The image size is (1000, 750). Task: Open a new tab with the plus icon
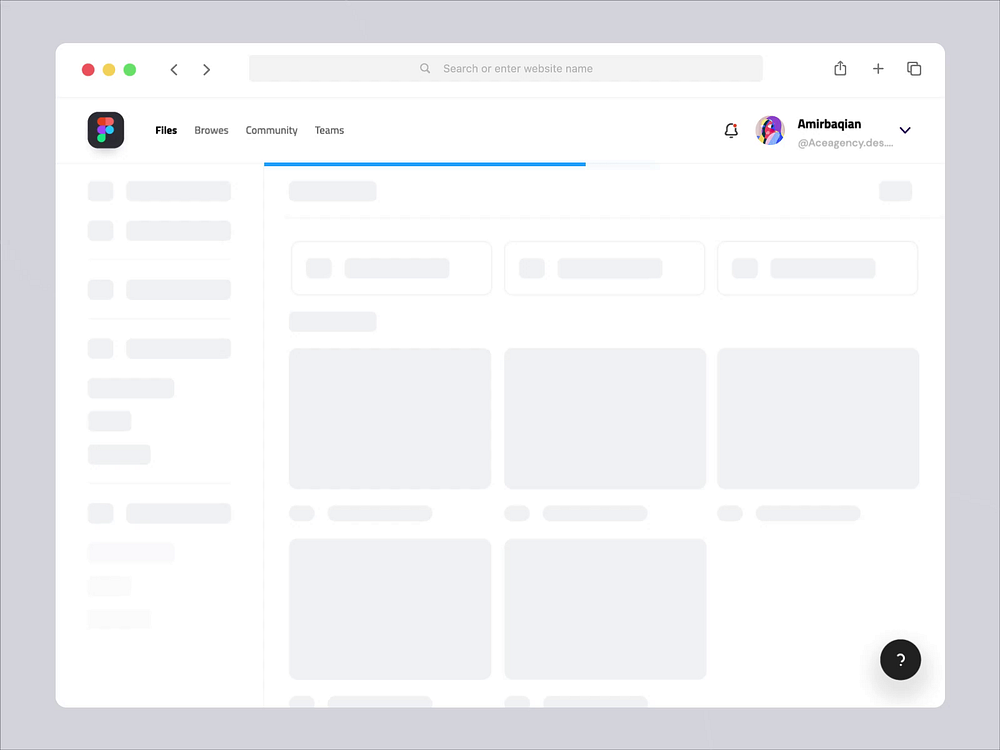point(878,68)
